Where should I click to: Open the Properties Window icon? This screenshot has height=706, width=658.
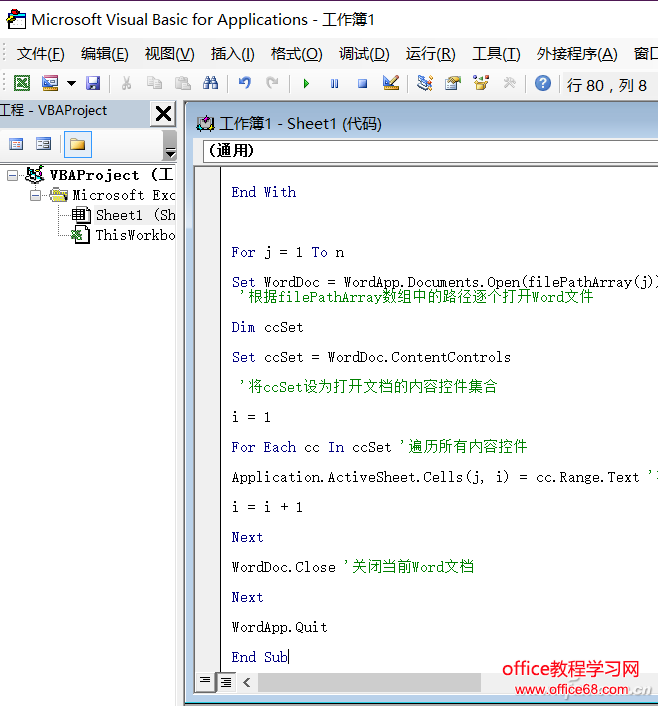coord(453,83)
